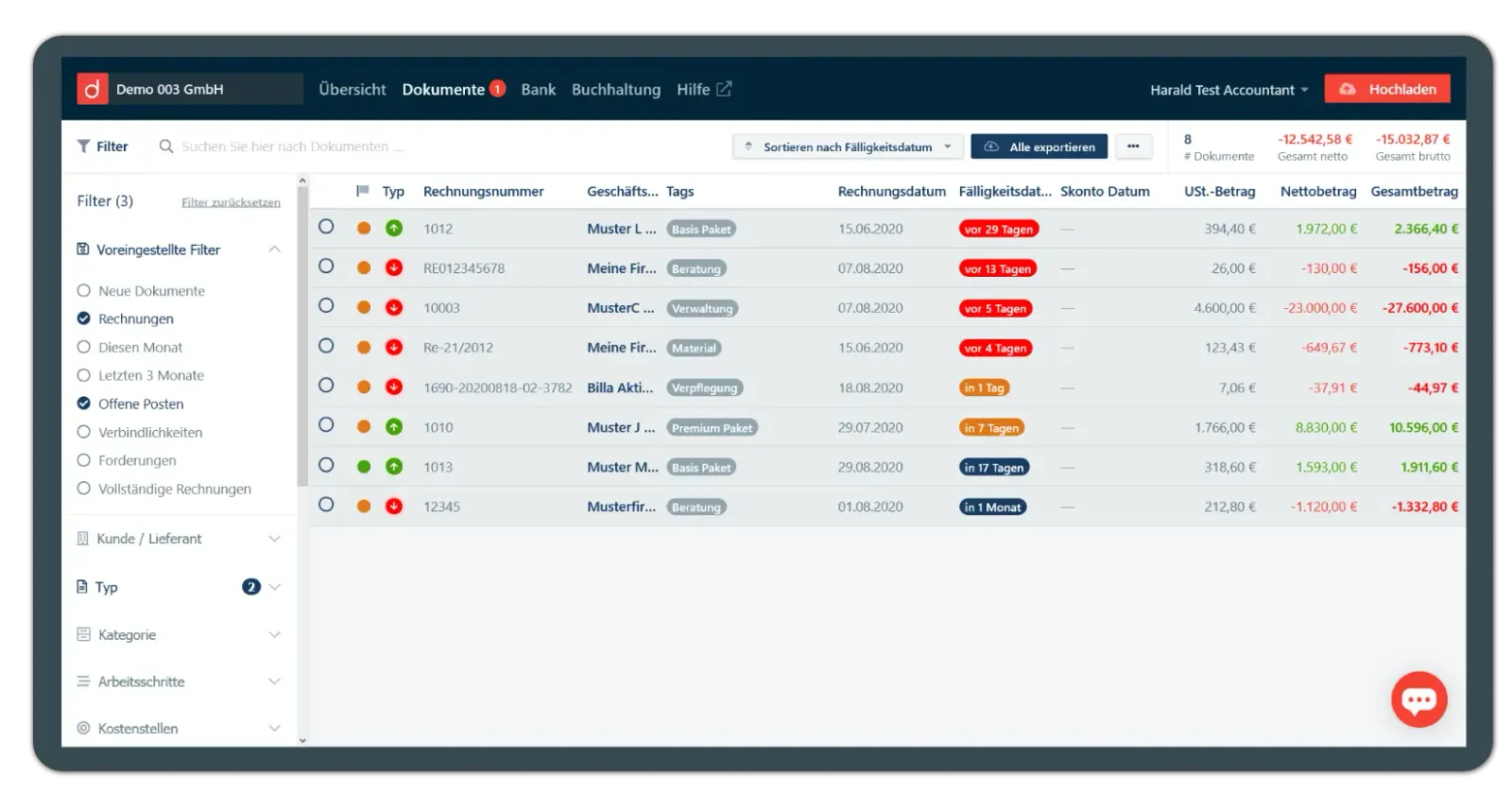Click the red company logo icon
Viewport: 1512px width, 793px height.
(x=92, y=89)
